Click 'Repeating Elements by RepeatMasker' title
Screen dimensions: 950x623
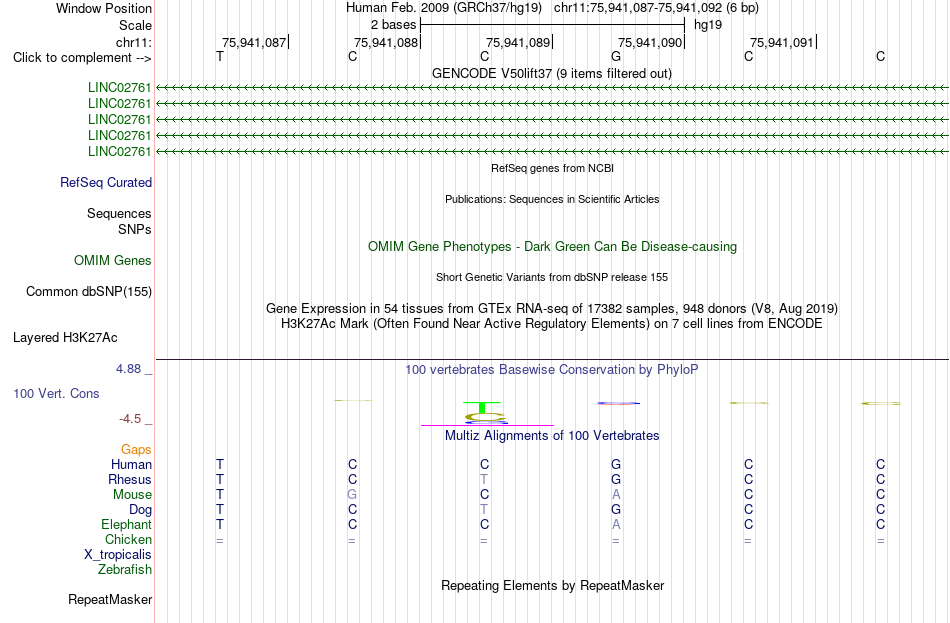pyautogui.click(x=553, y=585)
